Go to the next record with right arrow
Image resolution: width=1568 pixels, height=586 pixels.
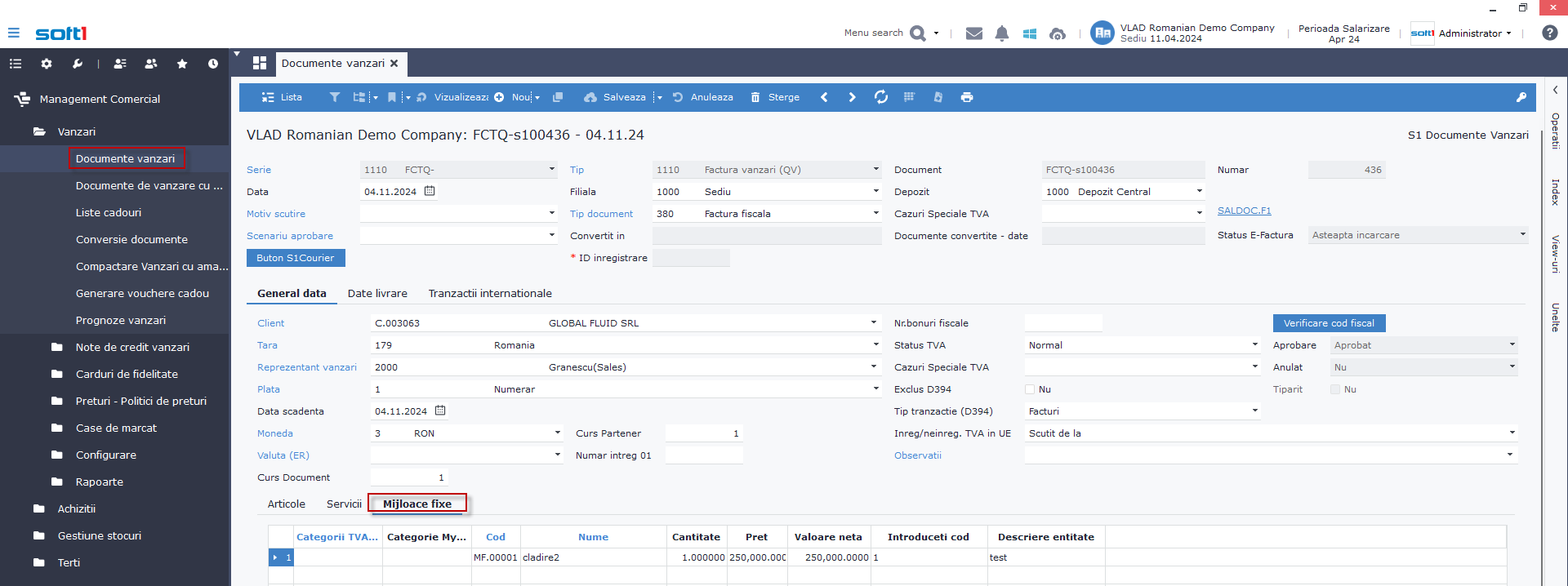853,97
